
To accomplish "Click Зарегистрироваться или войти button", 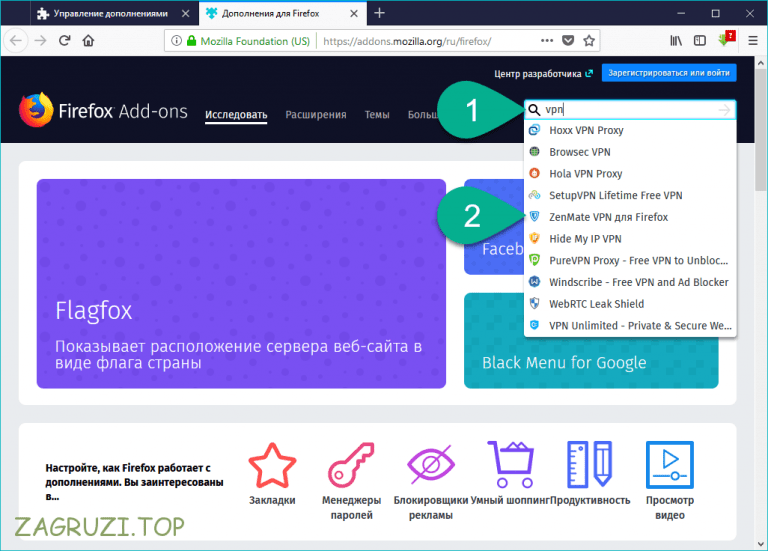I will (669, 73).
